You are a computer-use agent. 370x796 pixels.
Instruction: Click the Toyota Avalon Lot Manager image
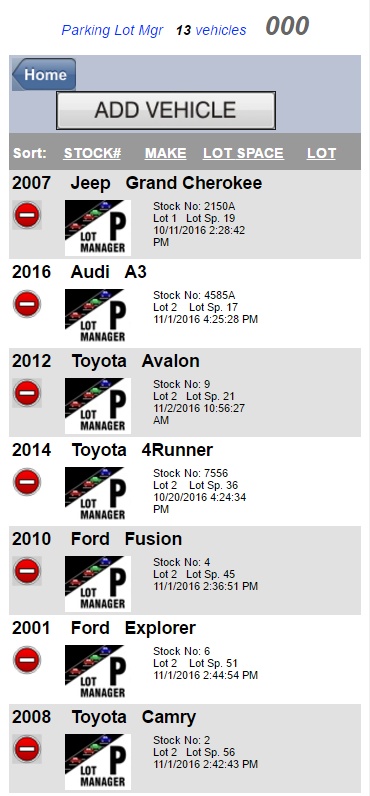(x=98, y=406)
